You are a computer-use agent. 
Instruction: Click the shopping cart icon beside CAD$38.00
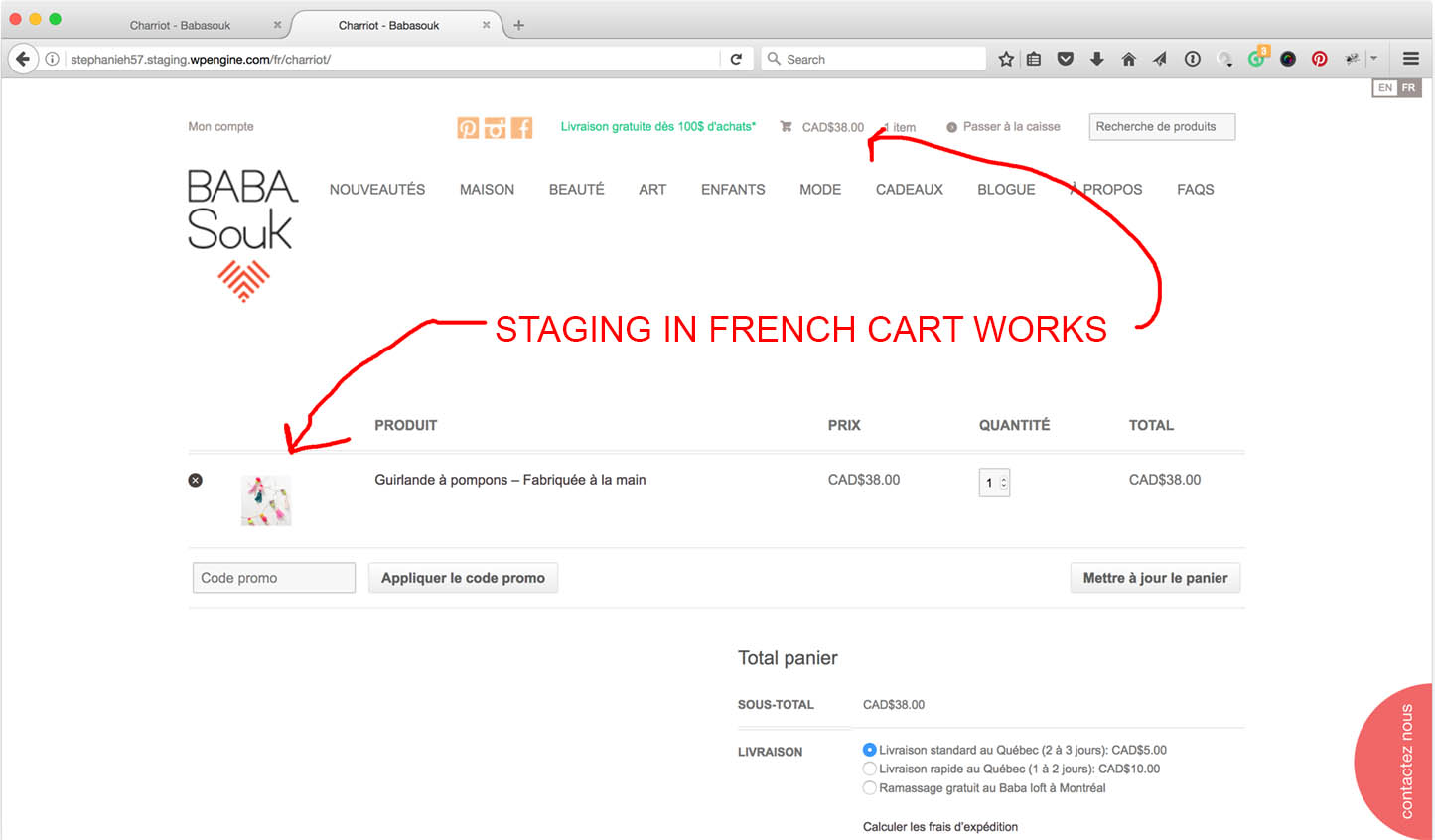[786, 127]
